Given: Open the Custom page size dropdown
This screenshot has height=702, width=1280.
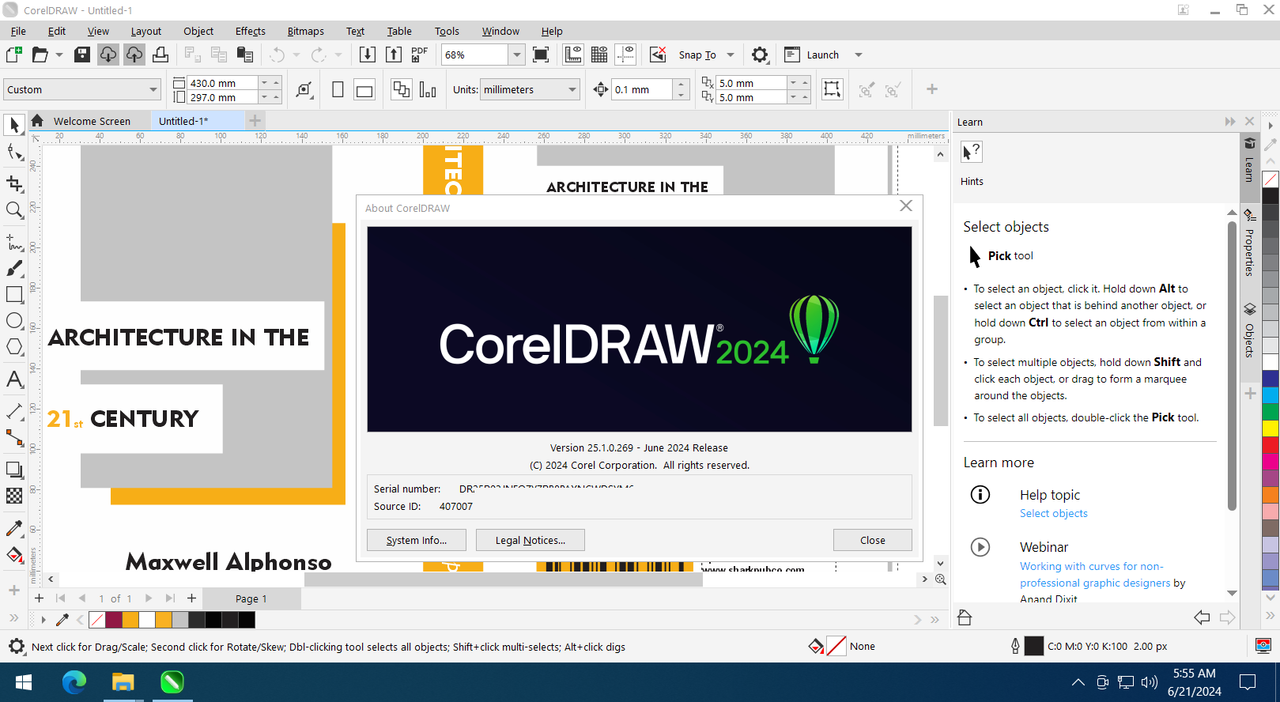Looking at the screenshot, I should [x=153, y=90].
